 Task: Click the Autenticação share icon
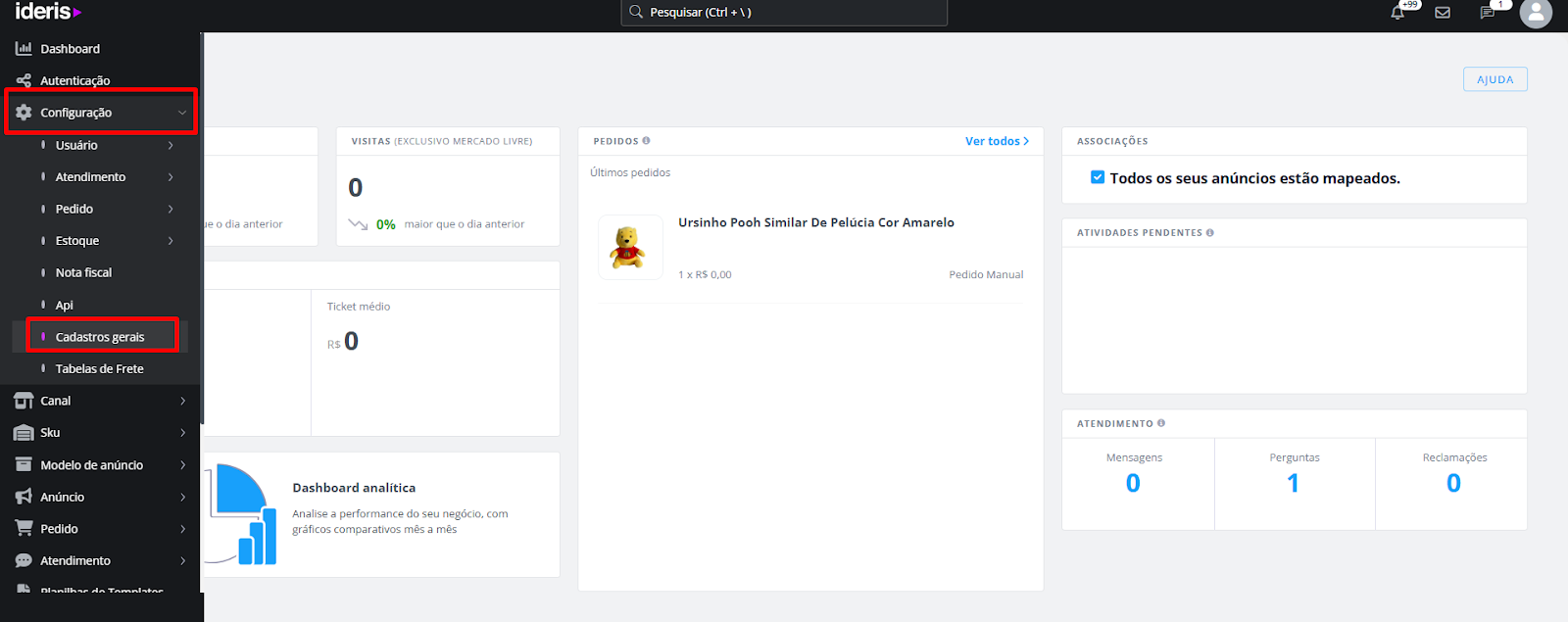[x=24, y=80]
